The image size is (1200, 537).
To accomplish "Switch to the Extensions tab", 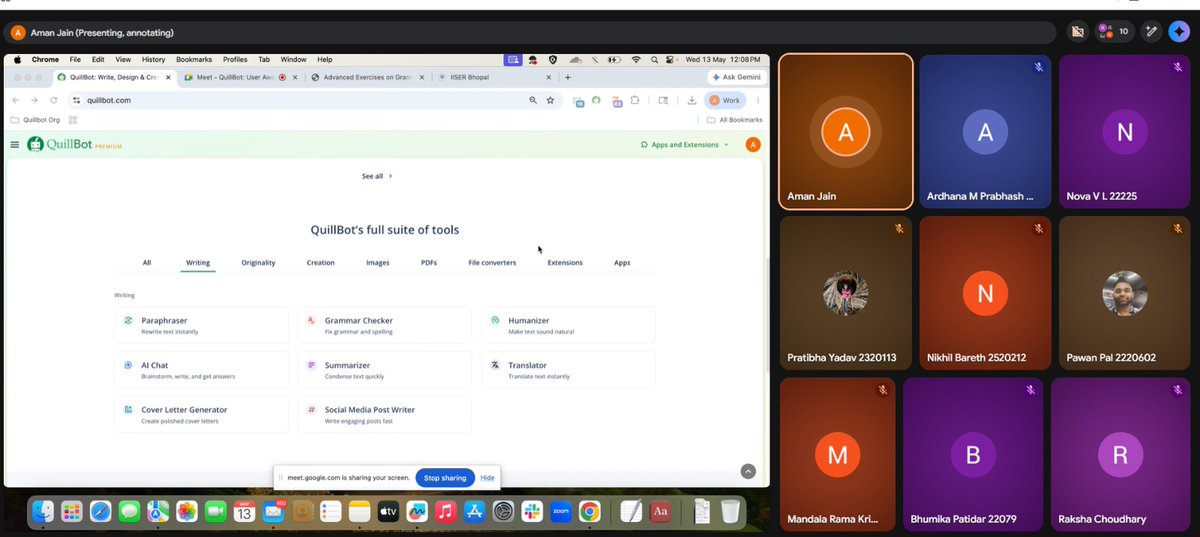I will pos(565,263).
